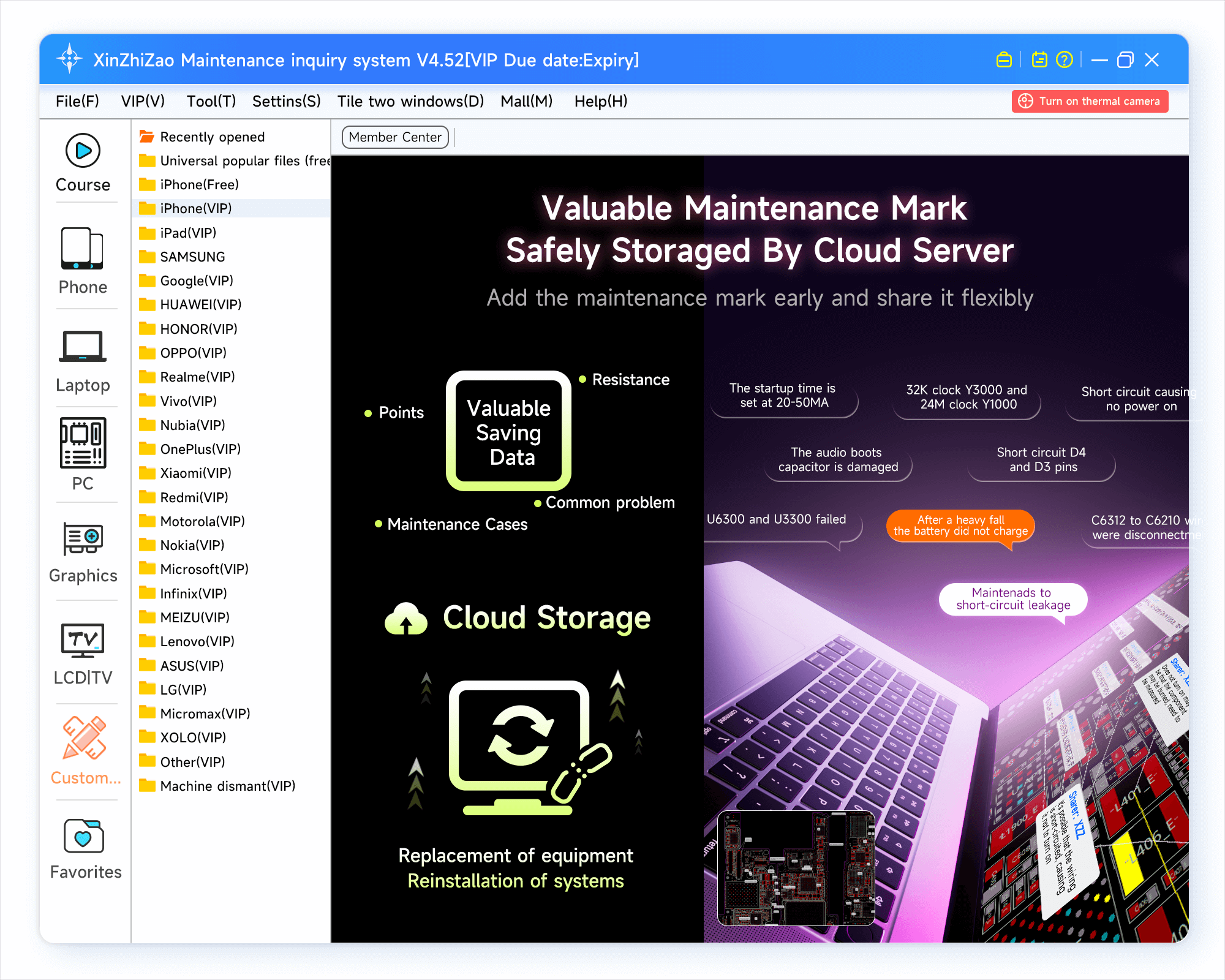Open the HUAWEI(VIP) folder
Image resolution: width=1225 pixels, height=980 pixels.
pyautogui.click(x=200, y=305)
